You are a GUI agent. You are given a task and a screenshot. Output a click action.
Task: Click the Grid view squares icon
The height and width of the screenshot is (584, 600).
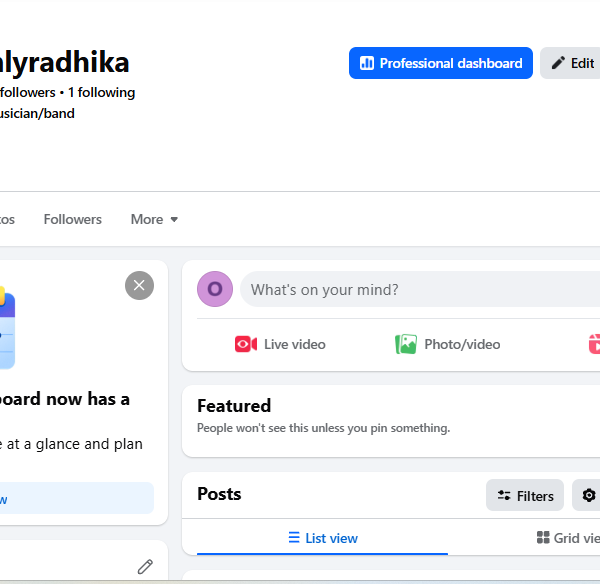click(543, 537)
